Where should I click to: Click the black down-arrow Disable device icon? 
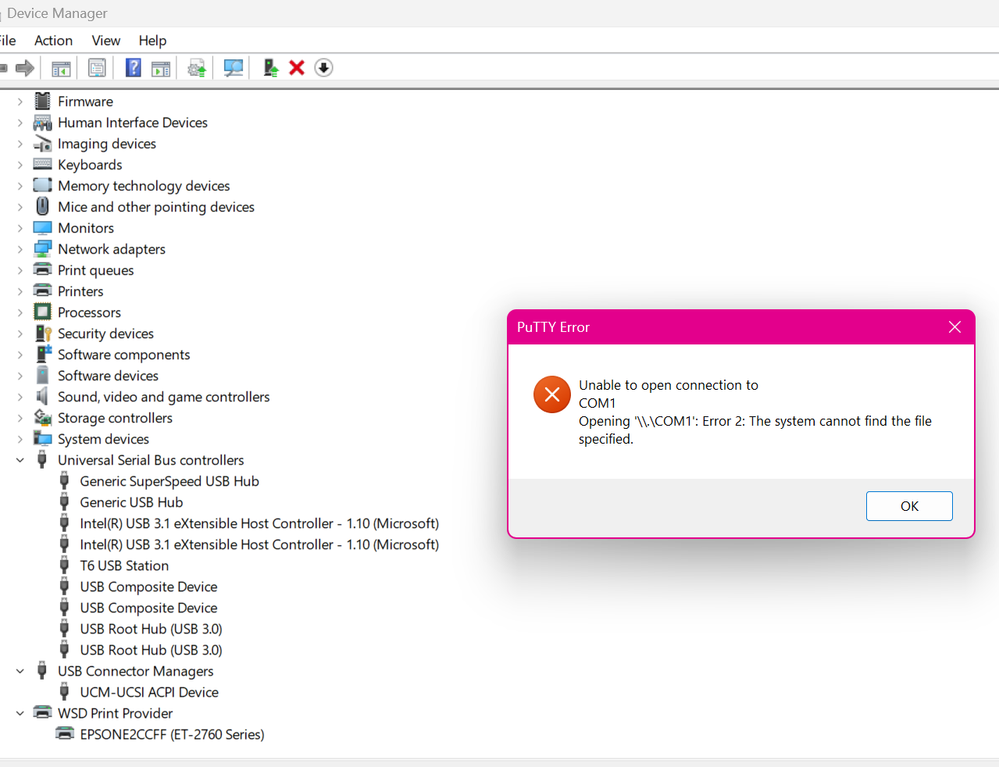click(323, 68)
